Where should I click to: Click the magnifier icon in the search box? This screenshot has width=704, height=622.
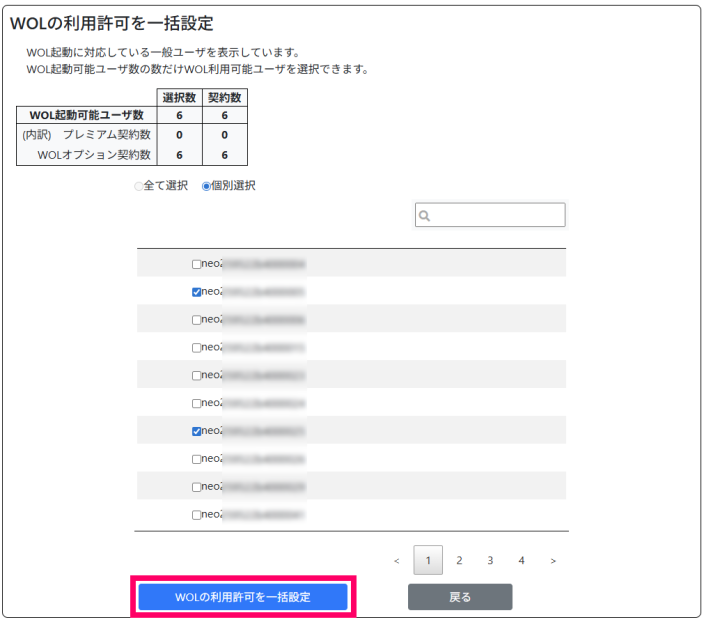425,216
